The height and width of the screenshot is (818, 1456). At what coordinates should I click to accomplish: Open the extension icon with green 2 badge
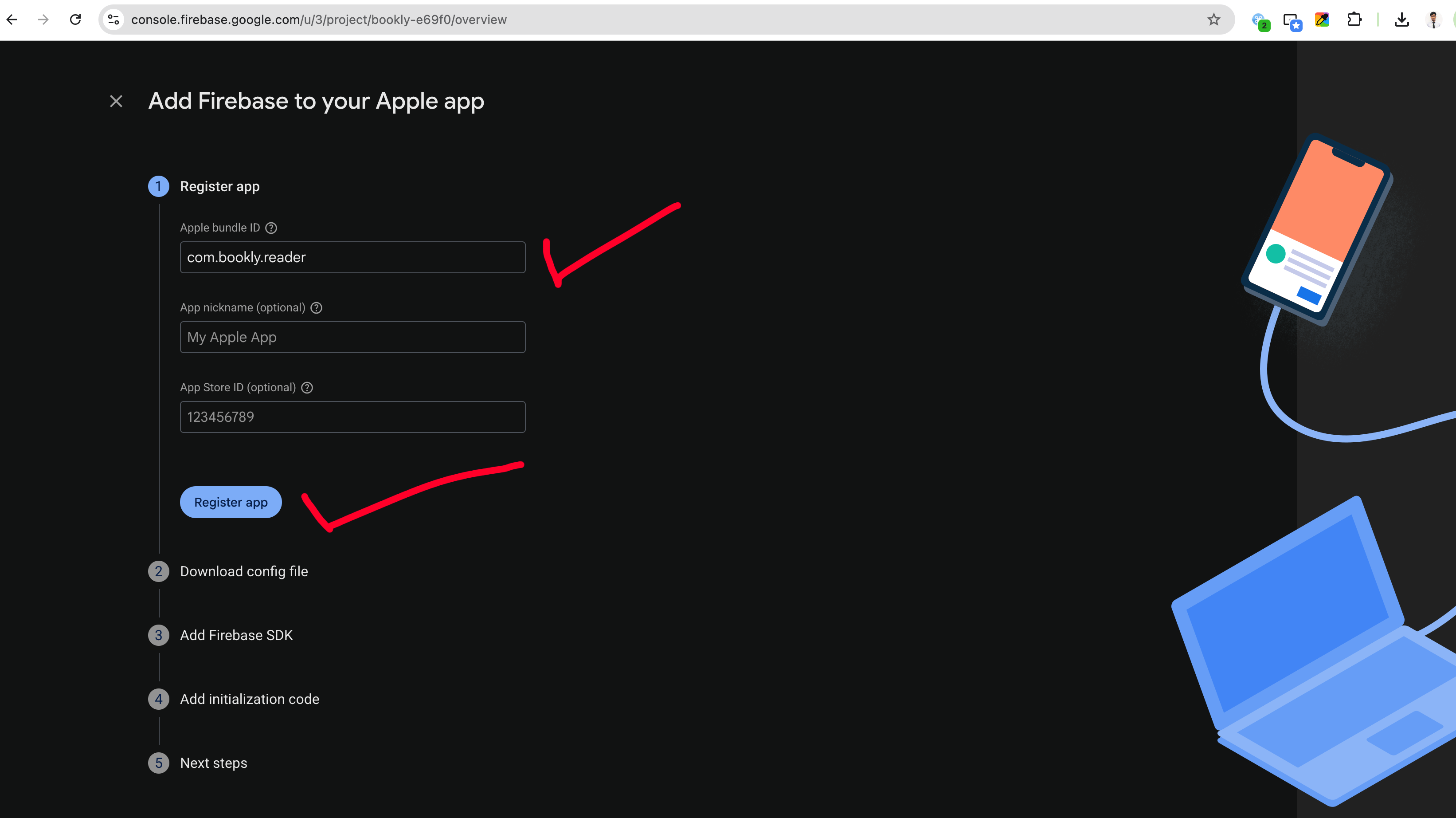(x=1260, y=21)
